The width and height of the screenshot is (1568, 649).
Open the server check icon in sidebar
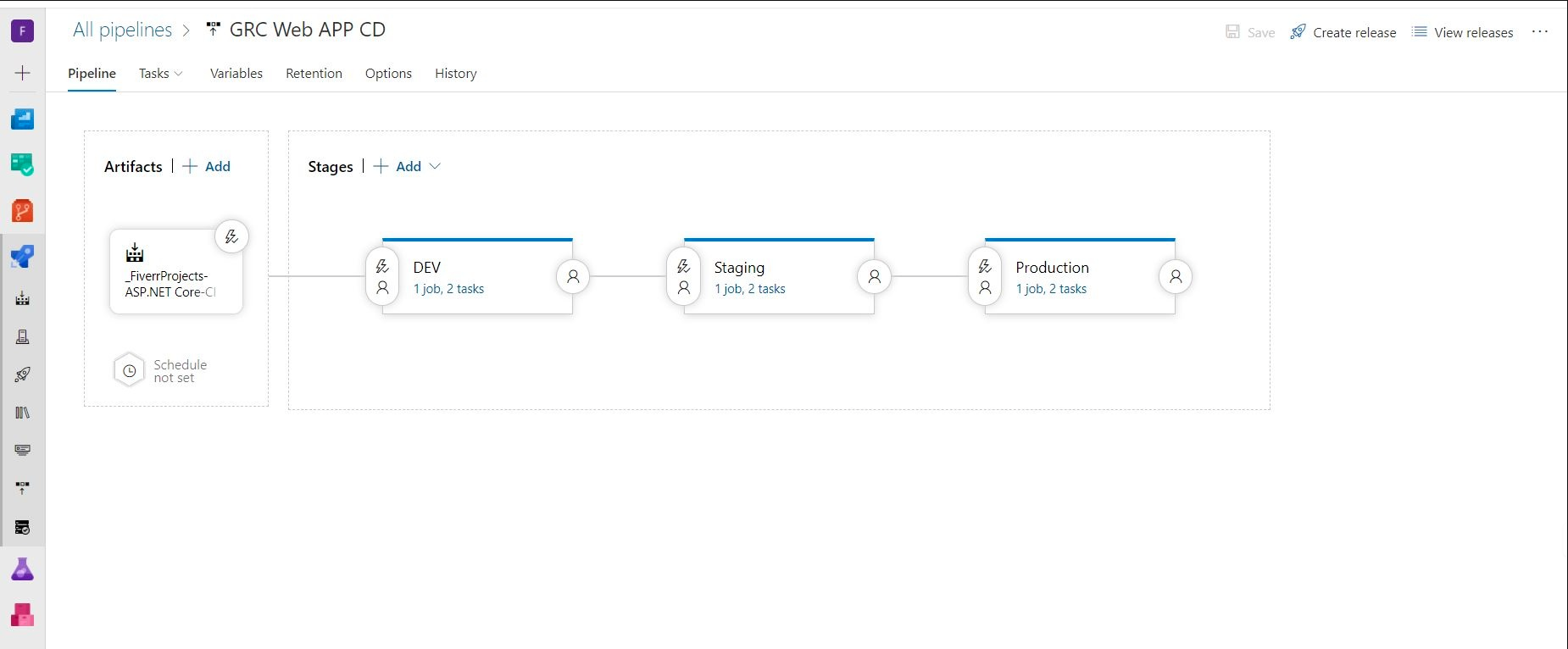22,527
